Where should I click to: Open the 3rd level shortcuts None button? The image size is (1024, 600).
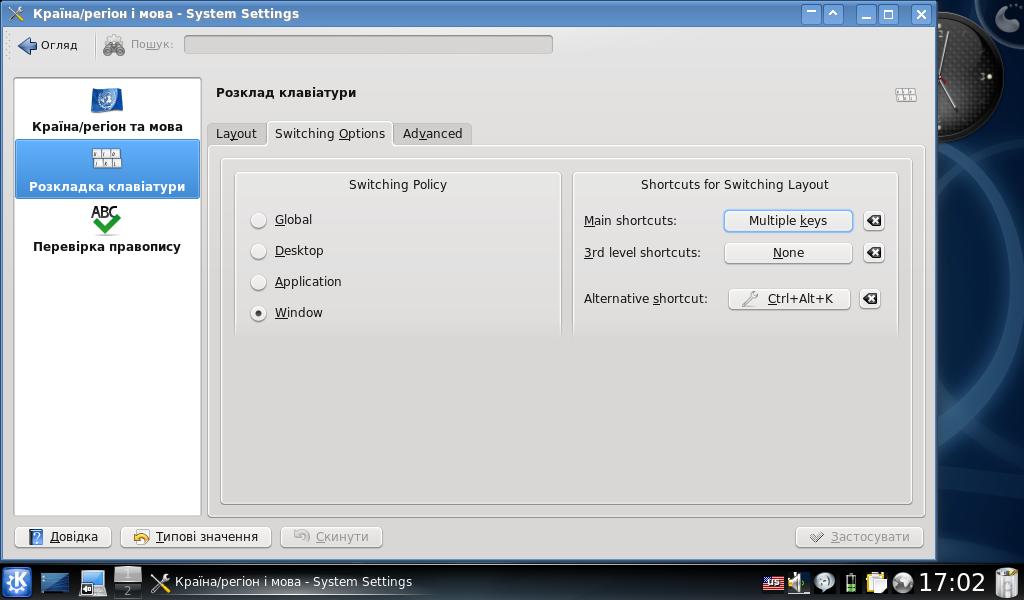[x=788, y=253]
